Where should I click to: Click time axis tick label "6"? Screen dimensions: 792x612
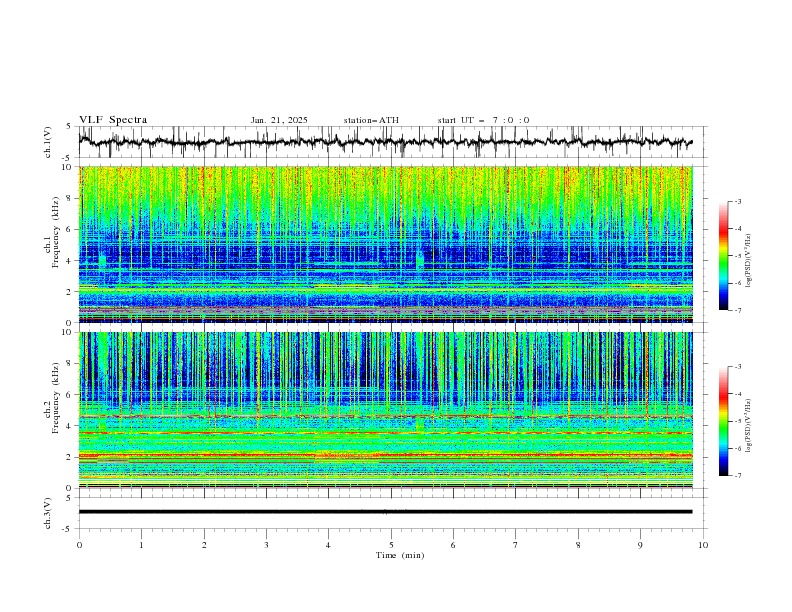pyautogui.click(x=453, y=545)
